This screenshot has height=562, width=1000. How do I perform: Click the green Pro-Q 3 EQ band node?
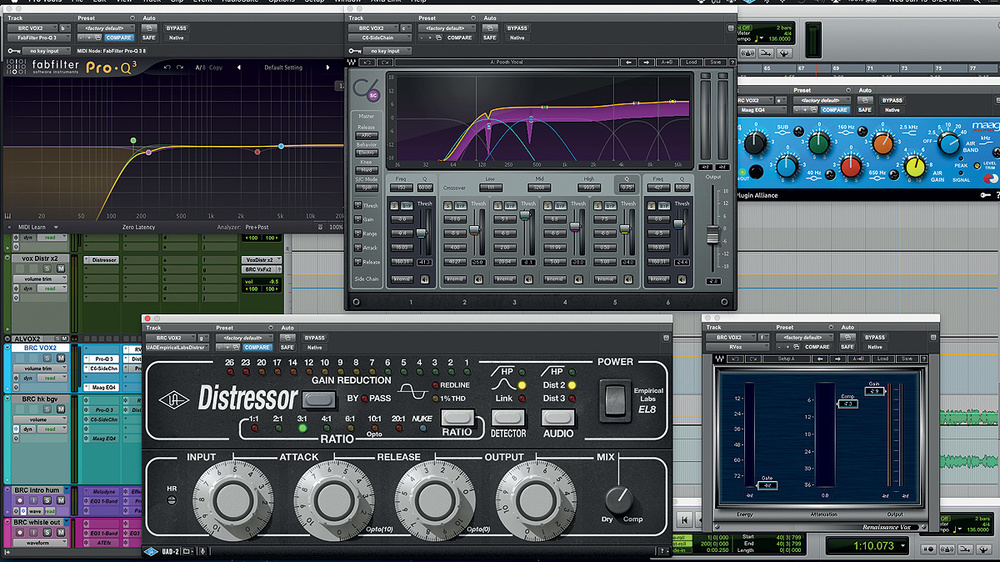(133, 140)
